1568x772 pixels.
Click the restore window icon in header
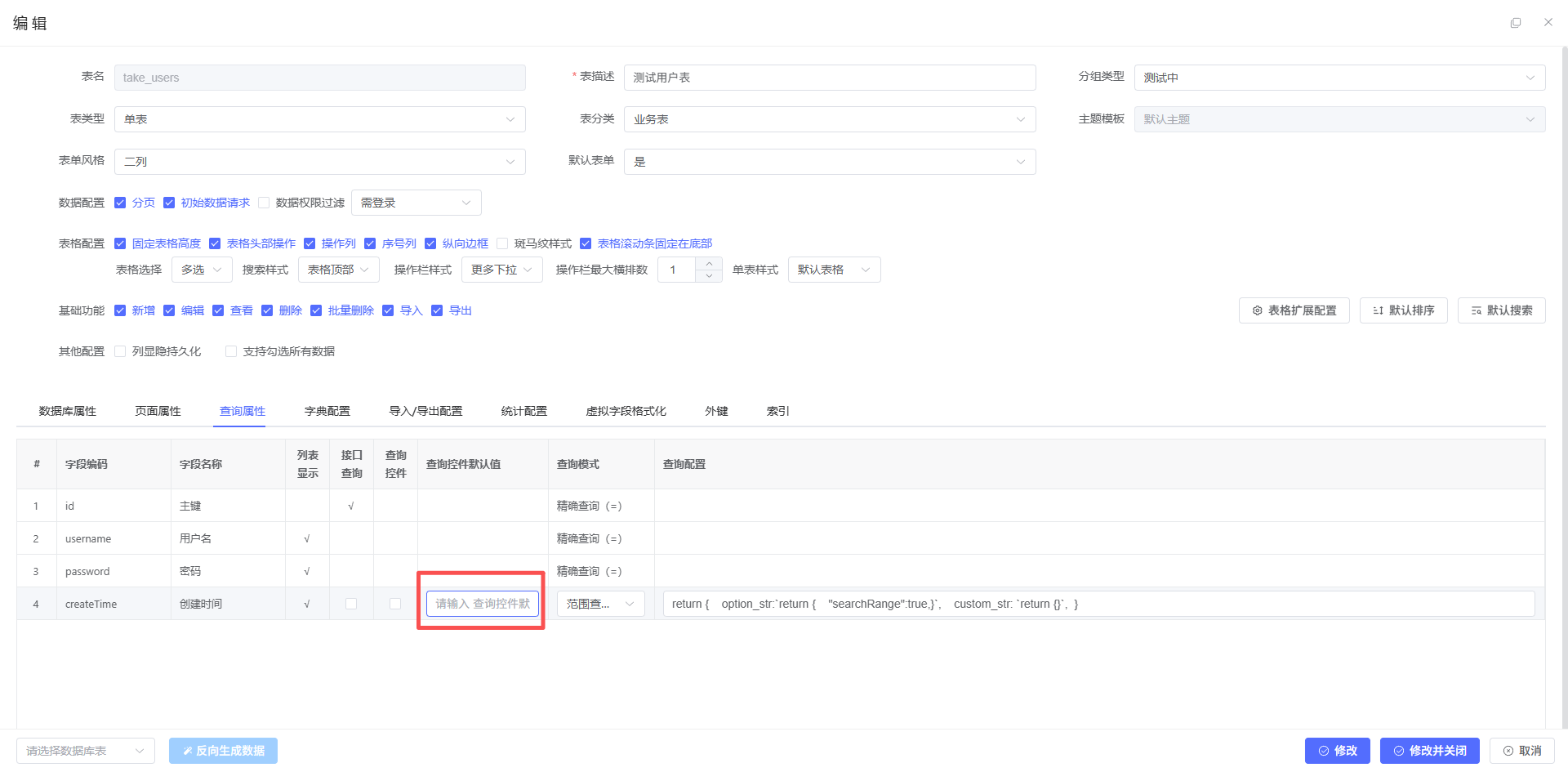(x=1516, y=23)
